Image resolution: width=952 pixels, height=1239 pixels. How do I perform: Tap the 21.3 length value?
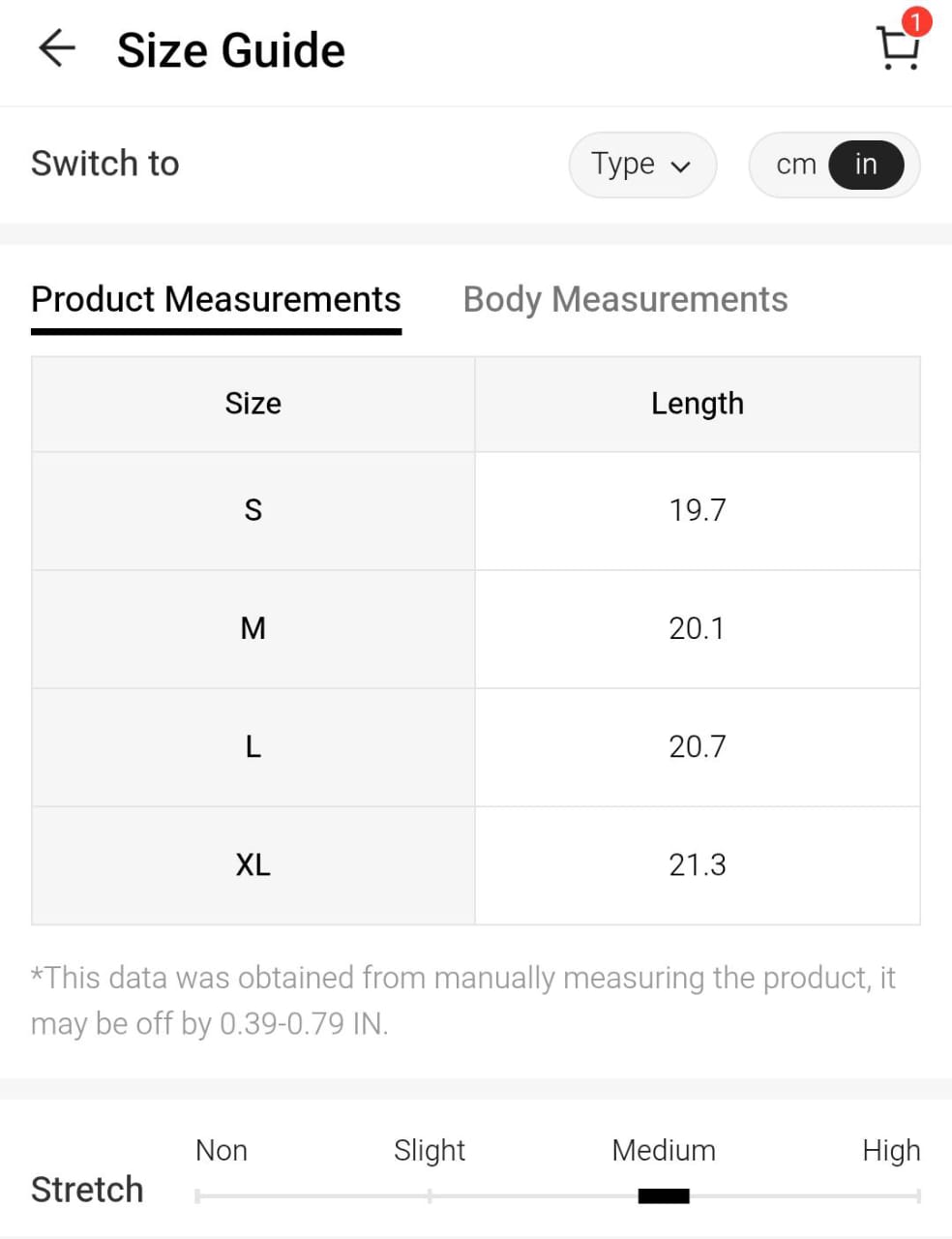click(x=697, y=865)
